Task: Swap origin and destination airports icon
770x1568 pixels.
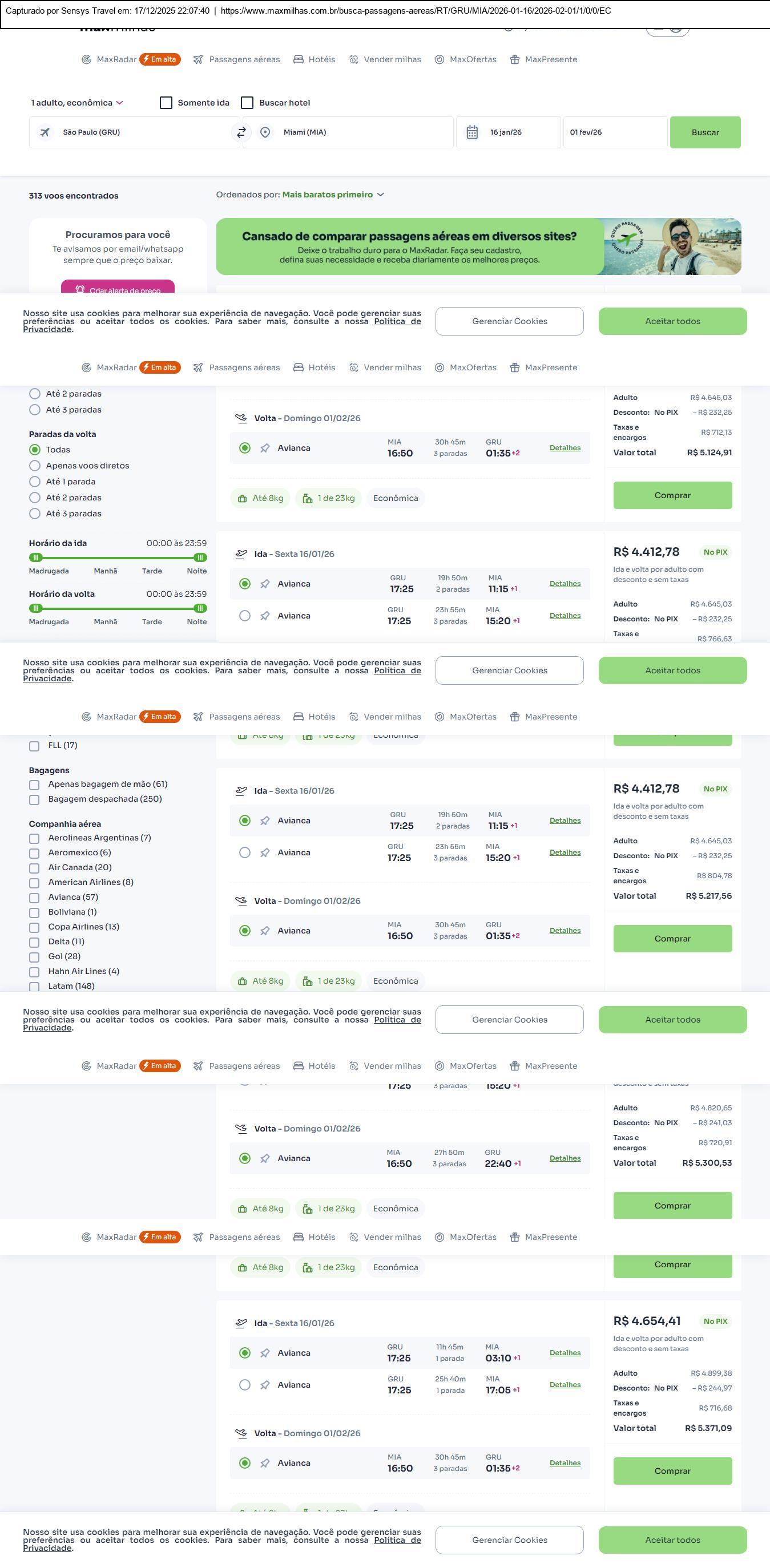Action: [241, 132]
